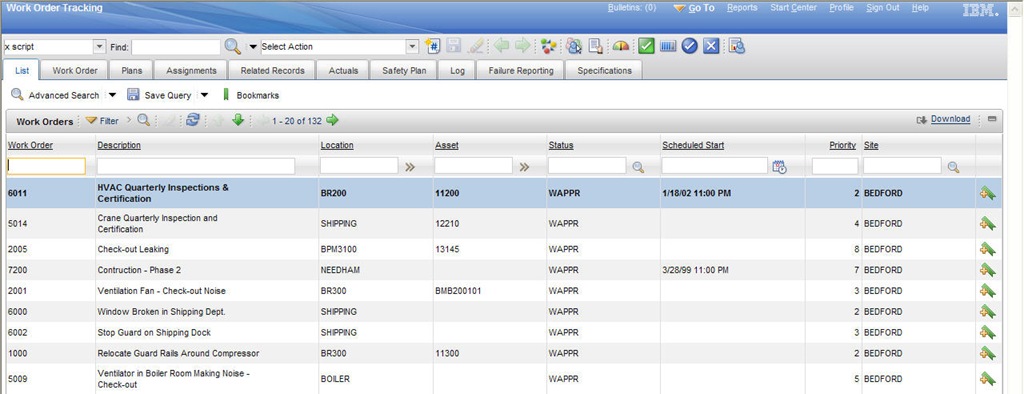Image resolution: width=1024 pixels, height=394 pixels.
Task: Click the green checkmark toolbar icon
Action: pyautogui.click(x=646, y=46)
